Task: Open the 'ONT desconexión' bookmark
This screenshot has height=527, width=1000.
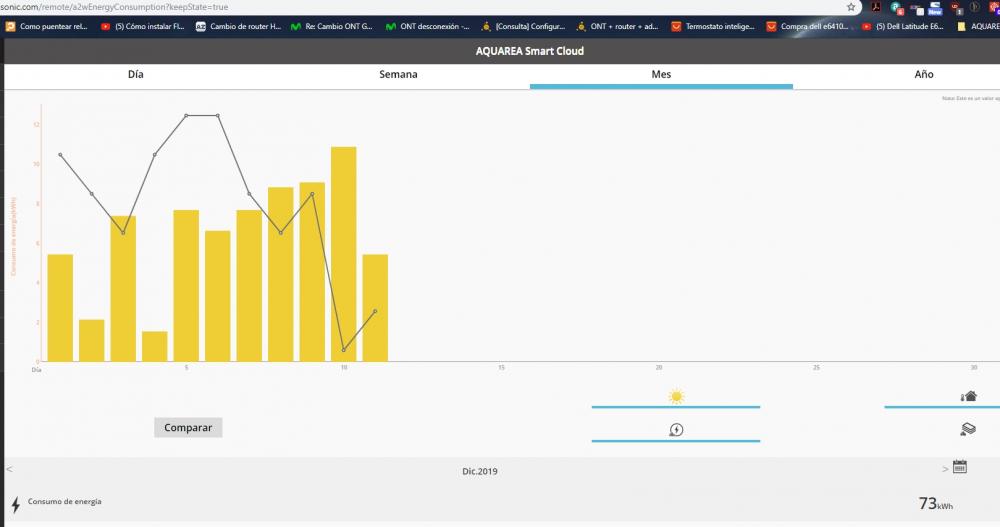Action: point(428,26)
